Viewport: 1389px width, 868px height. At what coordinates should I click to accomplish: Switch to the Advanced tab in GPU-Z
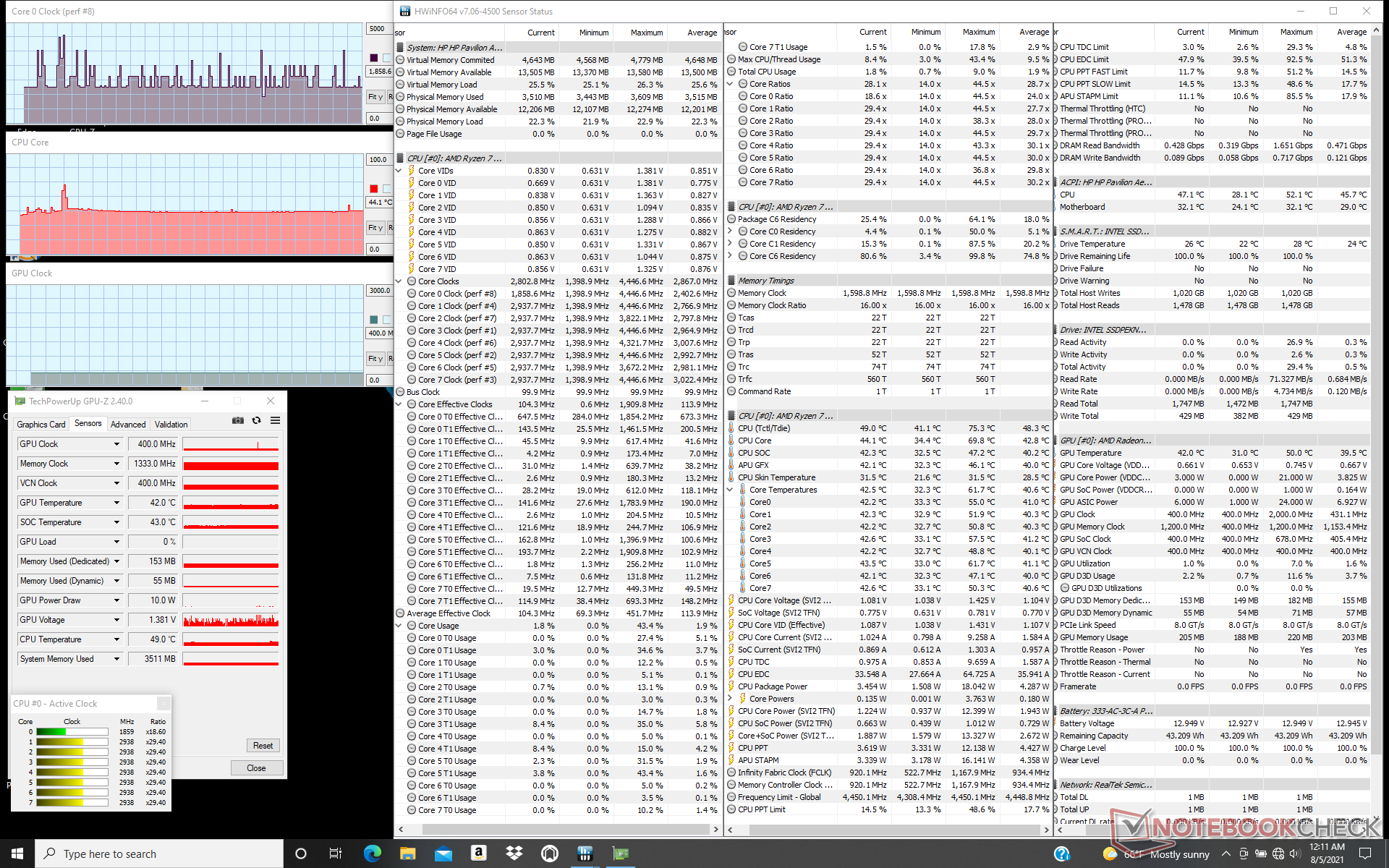(128, 425)
